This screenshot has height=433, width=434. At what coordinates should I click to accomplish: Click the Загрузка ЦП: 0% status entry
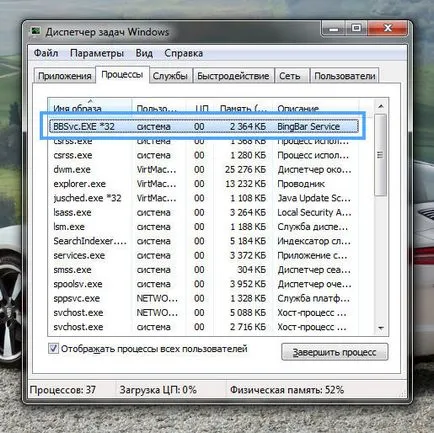tap(158, 390)
